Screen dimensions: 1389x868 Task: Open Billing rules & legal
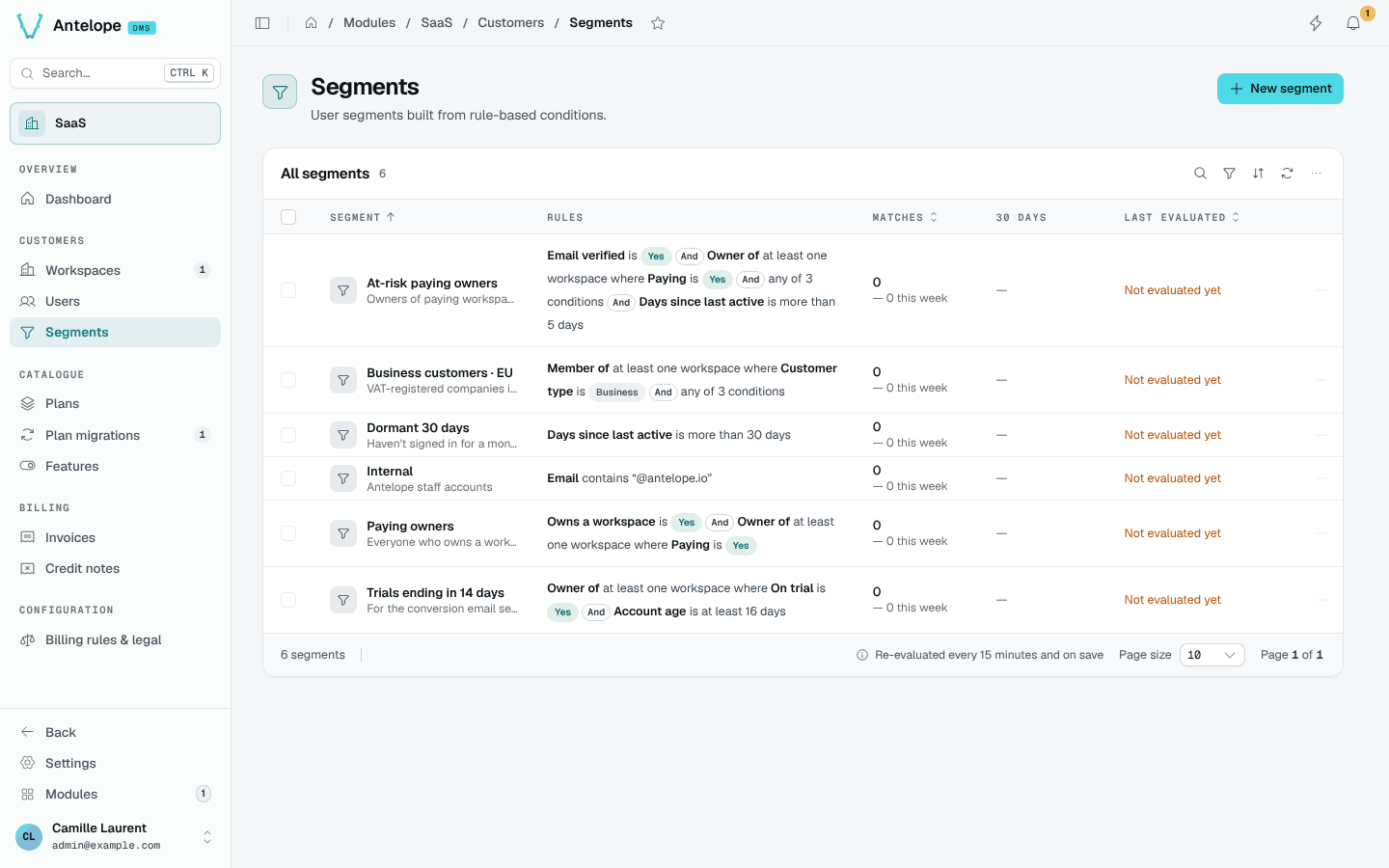point(116,639)
